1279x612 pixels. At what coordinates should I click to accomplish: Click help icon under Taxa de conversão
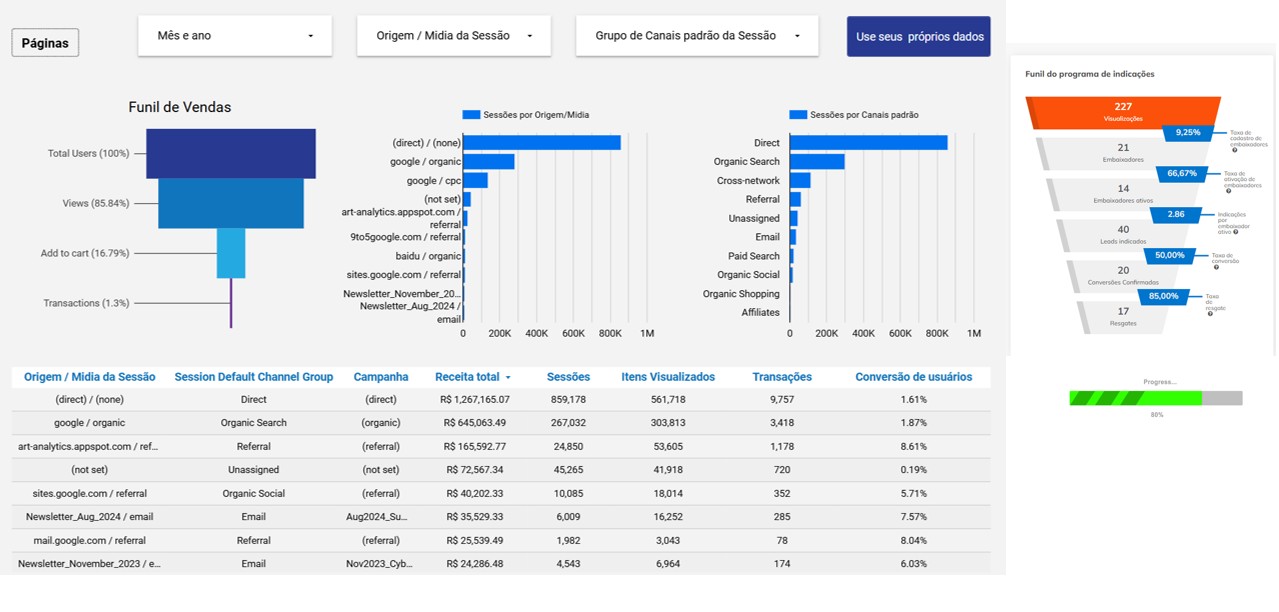[1216, 267]
